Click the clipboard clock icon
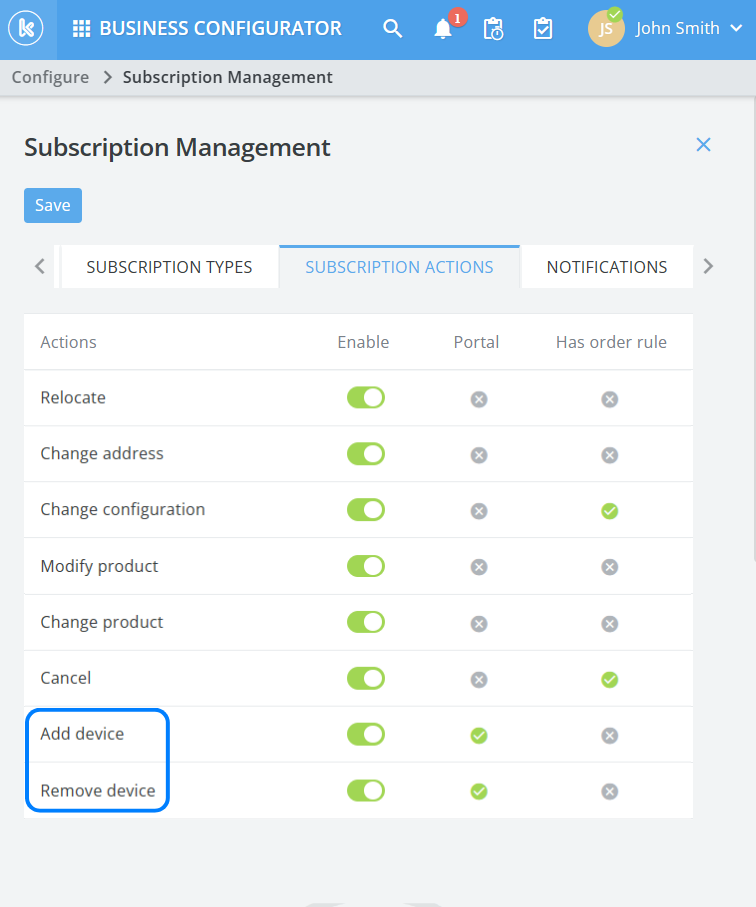Screen dimensions: 756x907 click(493, 29)
